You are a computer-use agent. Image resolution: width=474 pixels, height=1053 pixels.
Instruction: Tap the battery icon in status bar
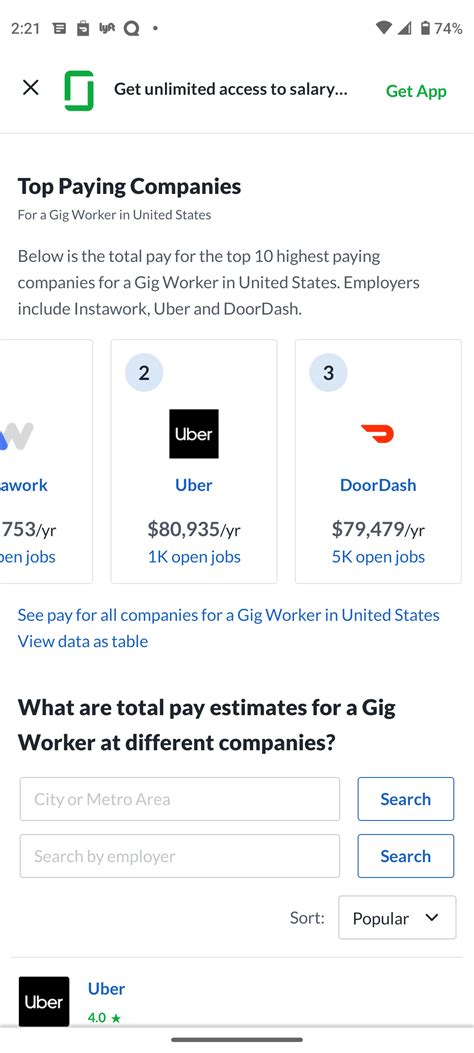tap(425, 28)
